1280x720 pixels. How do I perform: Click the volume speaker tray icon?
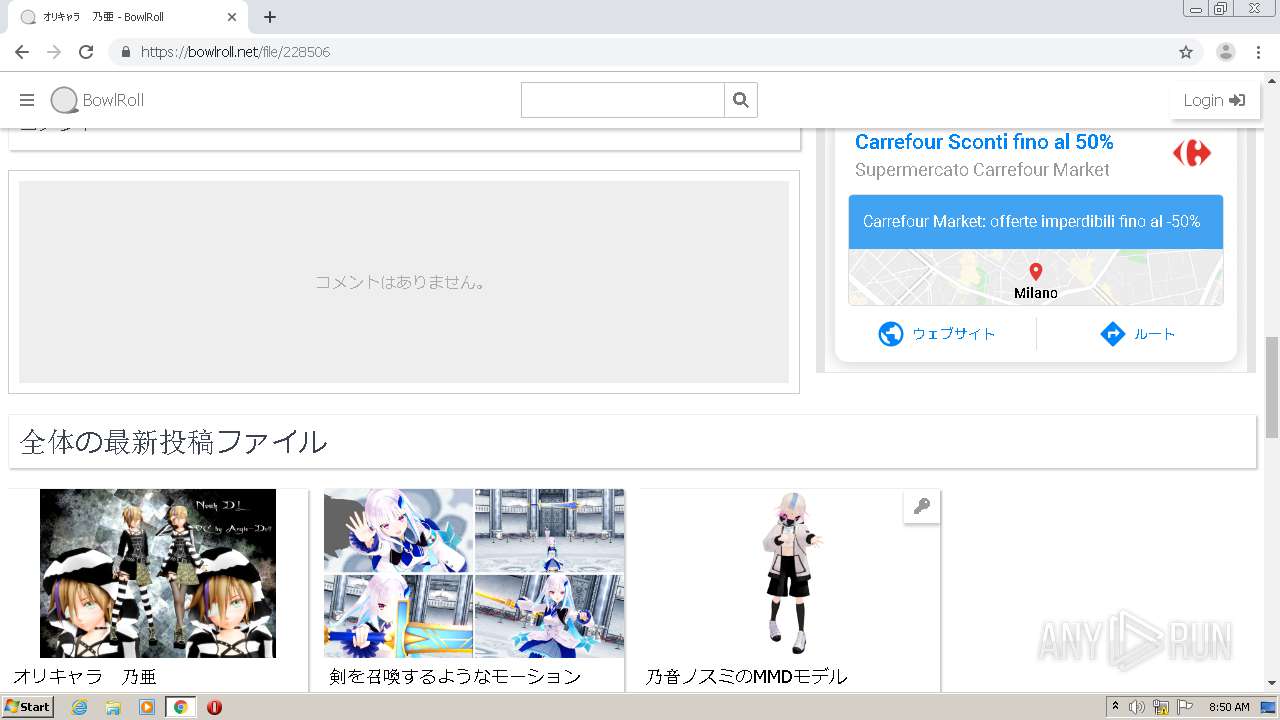tap(1137, 707)
